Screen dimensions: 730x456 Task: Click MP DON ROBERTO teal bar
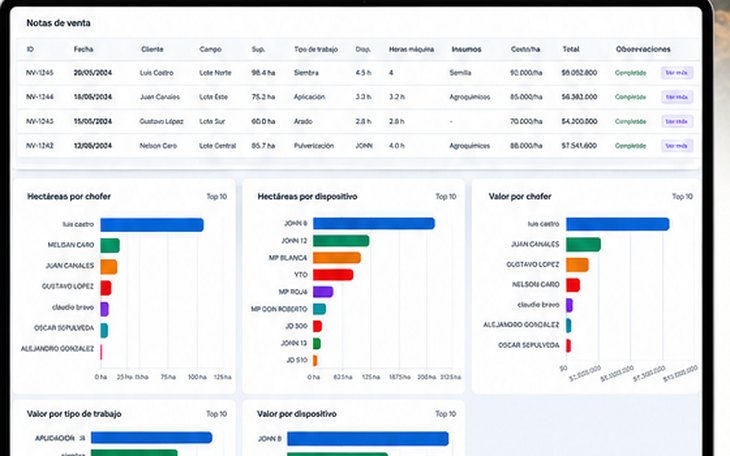[x=319, y=309]
